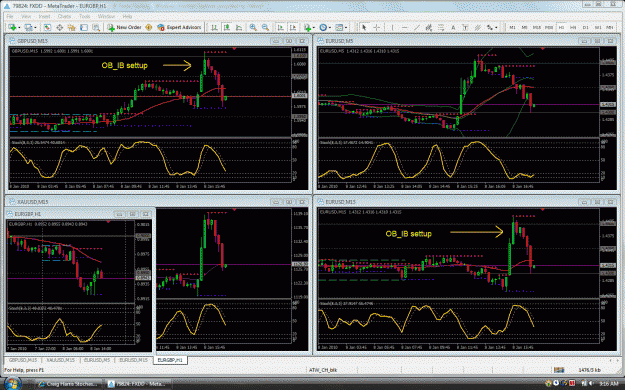Launch MetaEditor from the yellow toolbar icon
The image size is (625, 390).
pos(149,28)
